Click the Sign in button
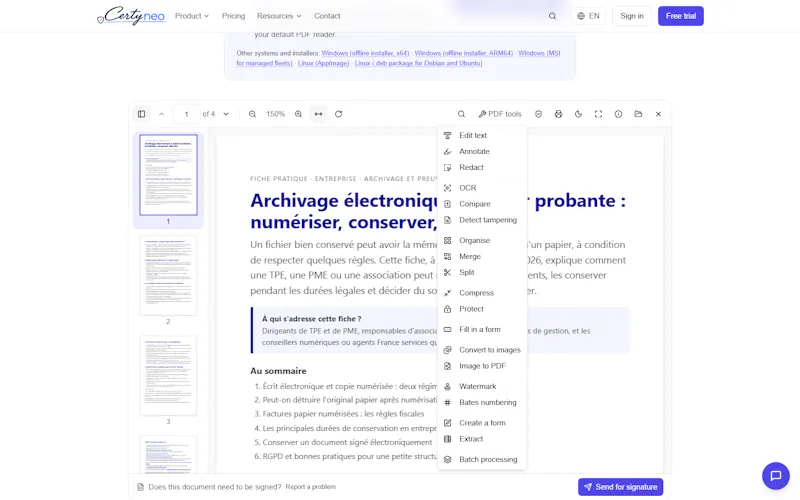This screenshot has height=500, width=800. pos(632,16)
